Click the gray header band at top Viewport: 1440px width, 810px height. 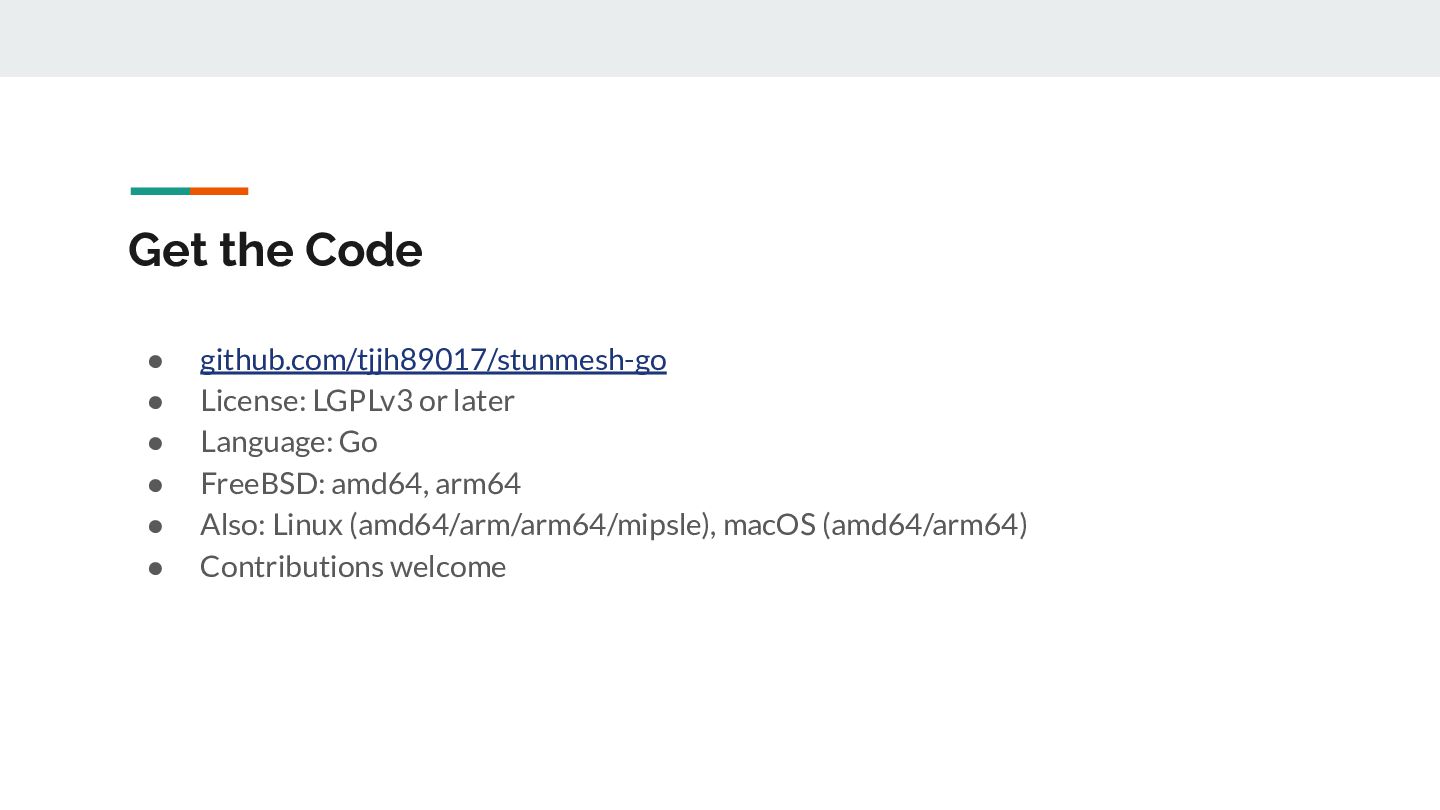(x=720, y=38)
